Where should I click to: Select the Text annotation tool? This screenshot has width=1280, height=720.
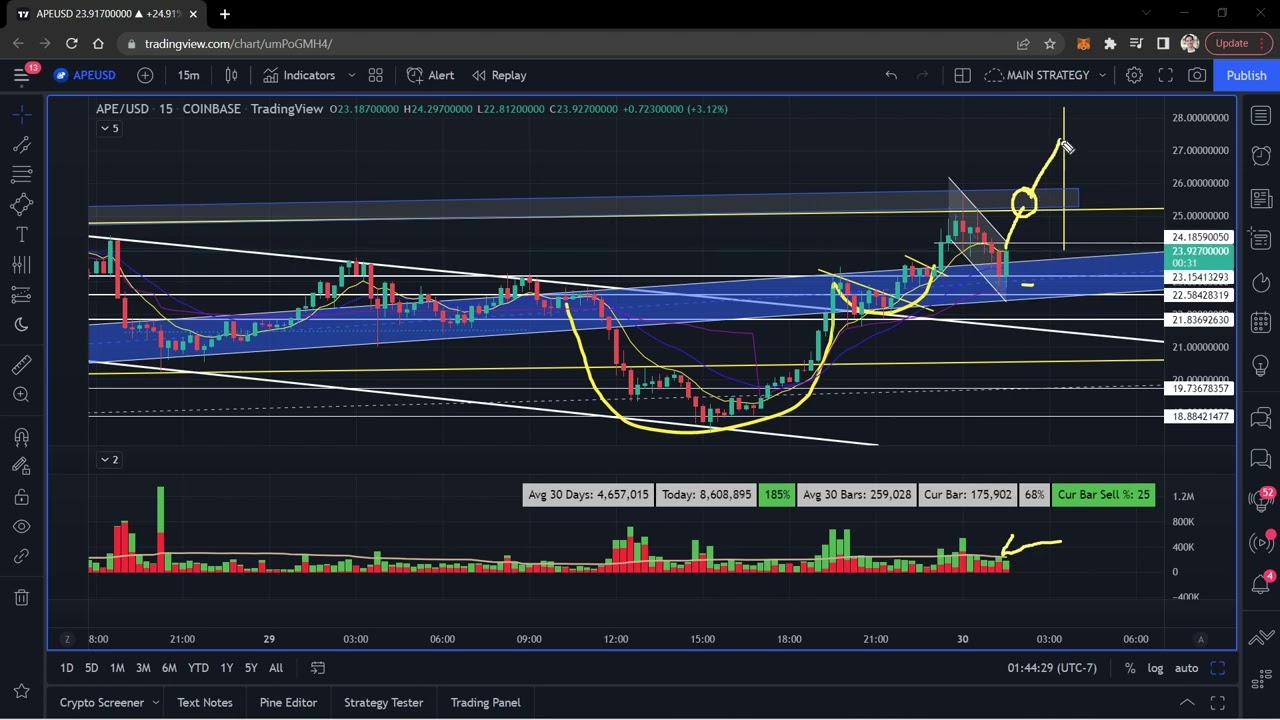pos(21,235)
